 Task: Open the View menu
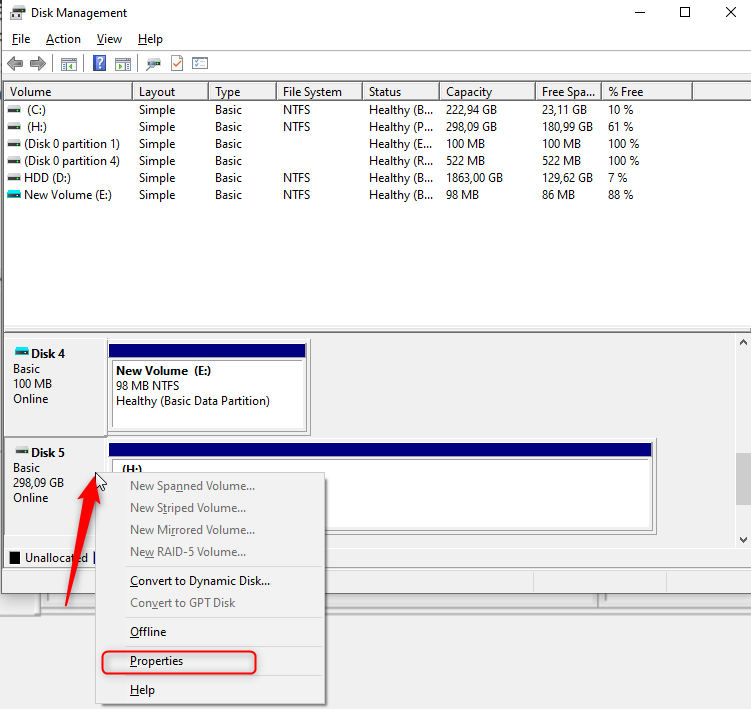(x=109, y=39)
